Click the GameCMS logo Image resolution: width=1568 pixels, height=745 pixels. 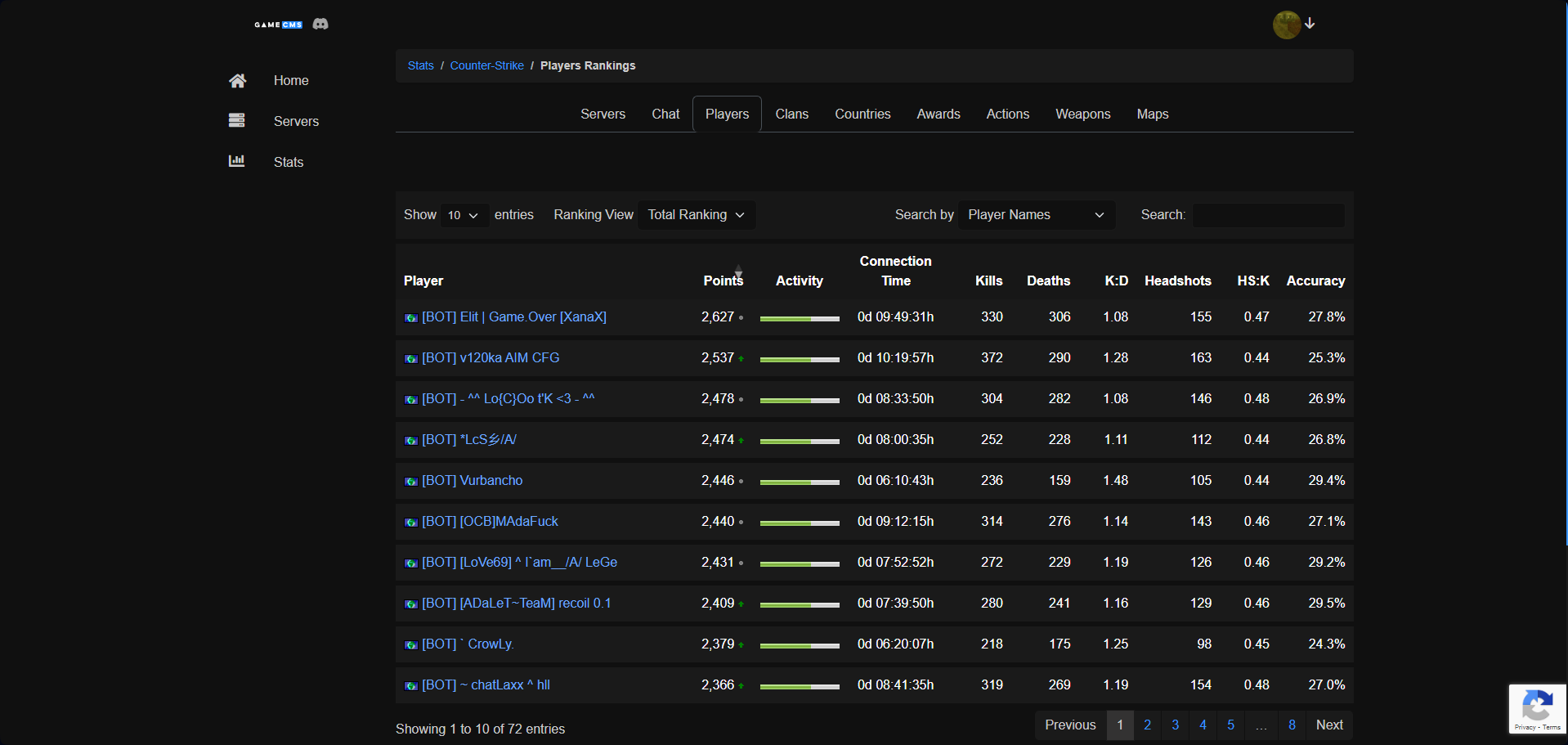[x=279, y=25]
